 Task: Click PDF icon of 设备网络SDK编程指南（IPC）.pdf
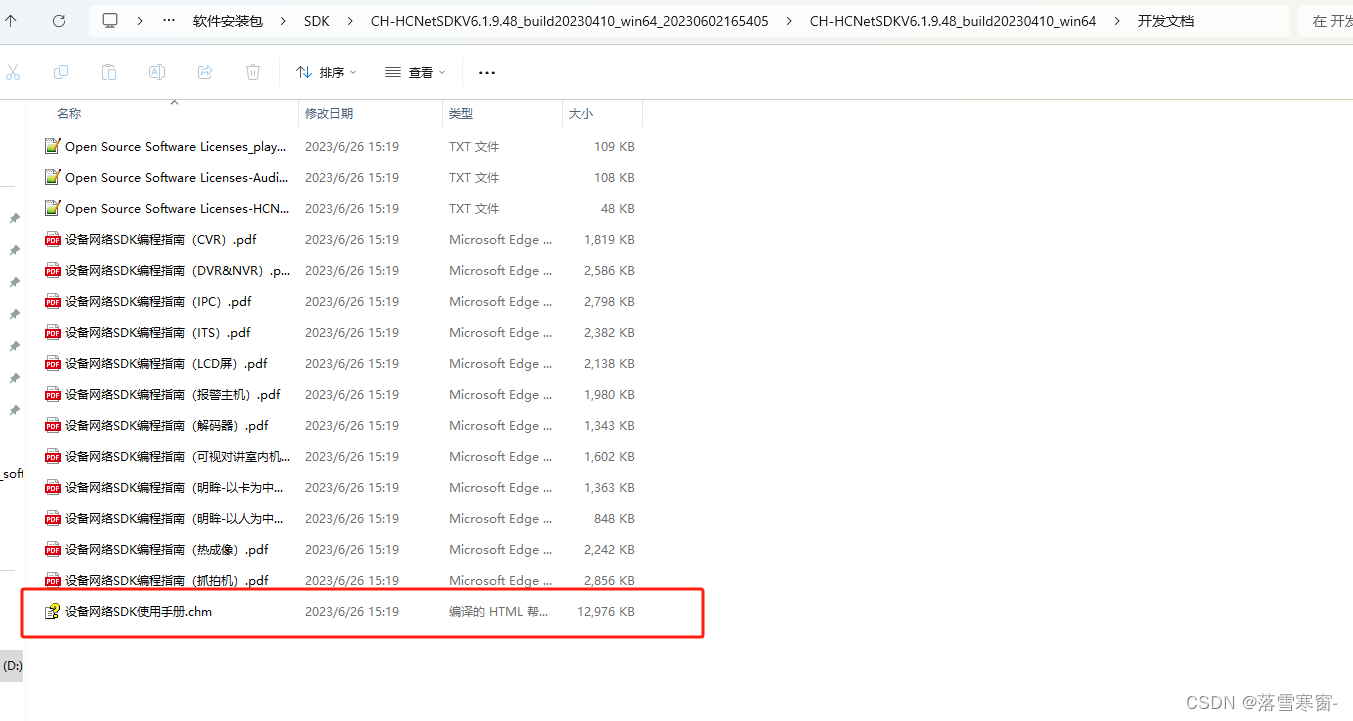pos(53,301)
